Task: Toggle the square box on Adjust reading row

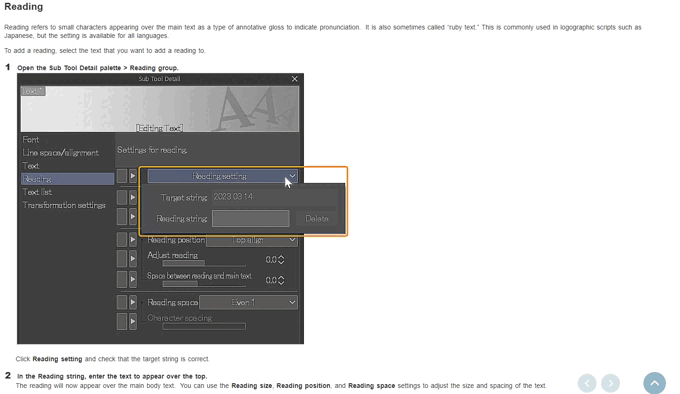Action: pos(122,259)
